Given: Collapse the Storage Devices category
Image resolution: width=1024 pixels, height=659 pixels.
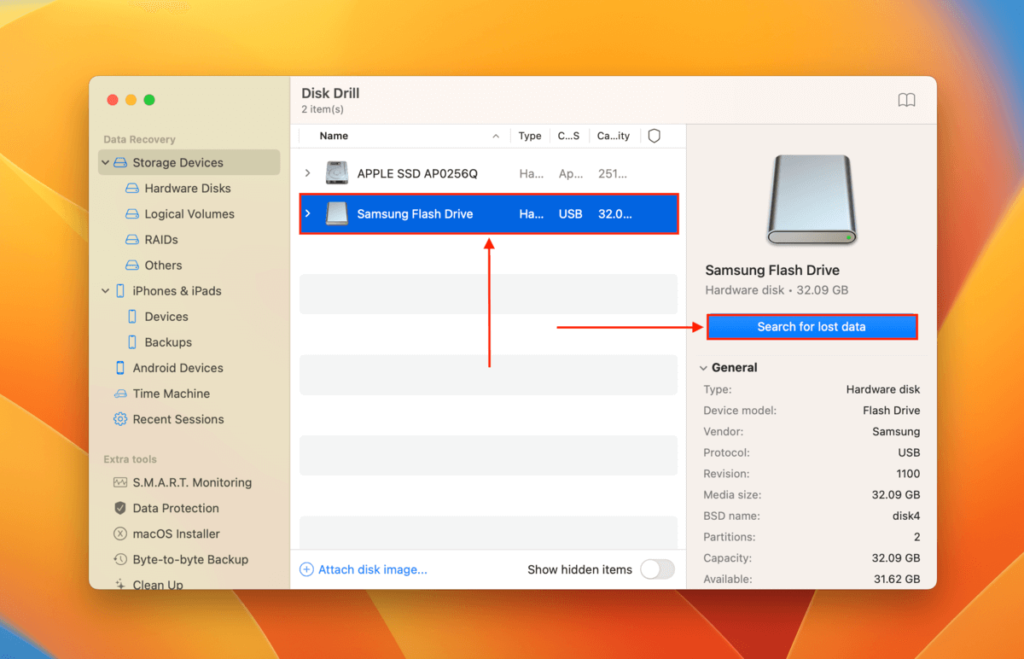Looking at the screenshot, I should click(x=105, y=162).
